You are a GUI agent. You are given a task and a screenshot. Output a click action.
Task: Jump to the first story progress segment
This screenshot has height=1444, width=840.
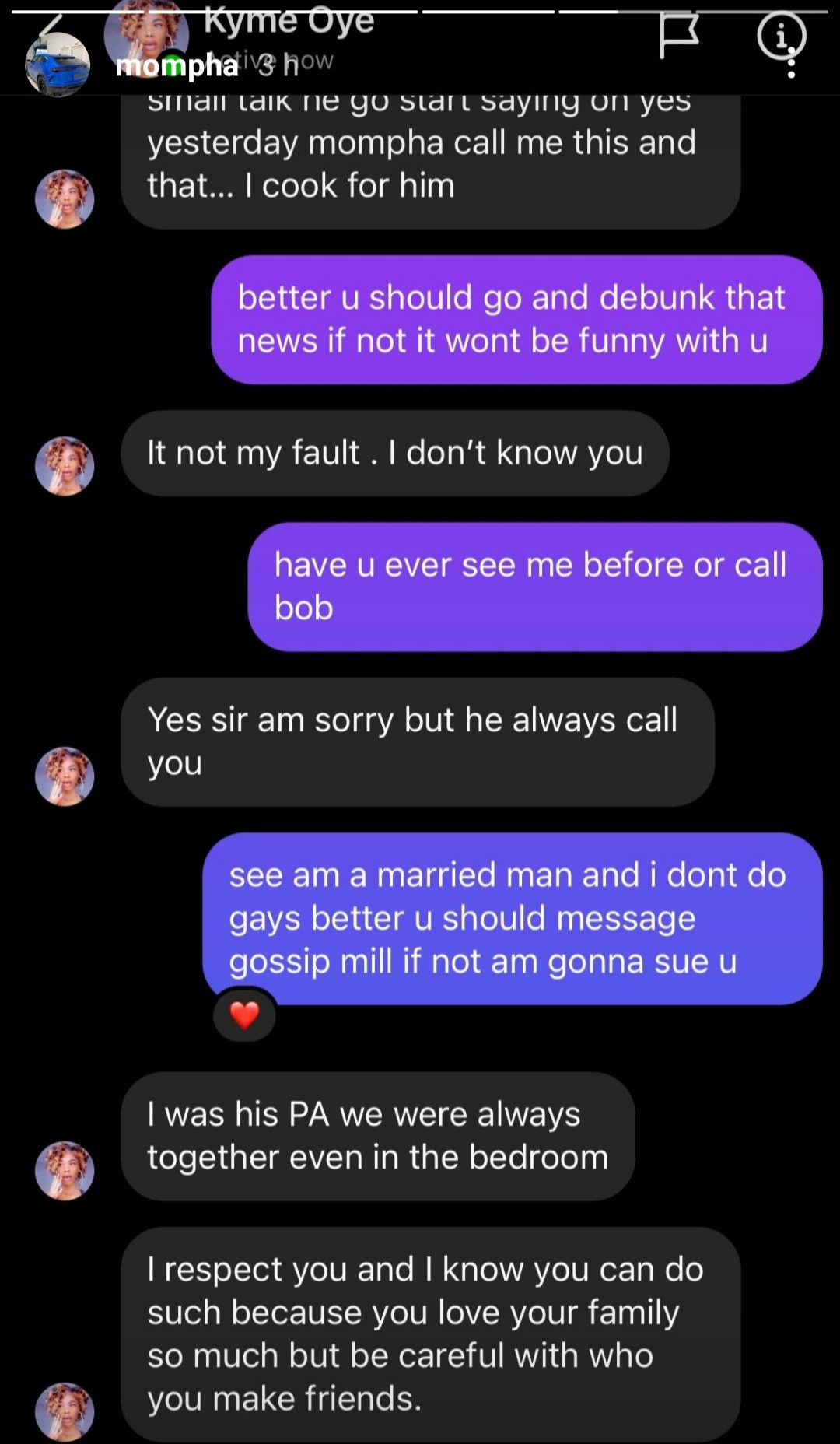[77, 12]
